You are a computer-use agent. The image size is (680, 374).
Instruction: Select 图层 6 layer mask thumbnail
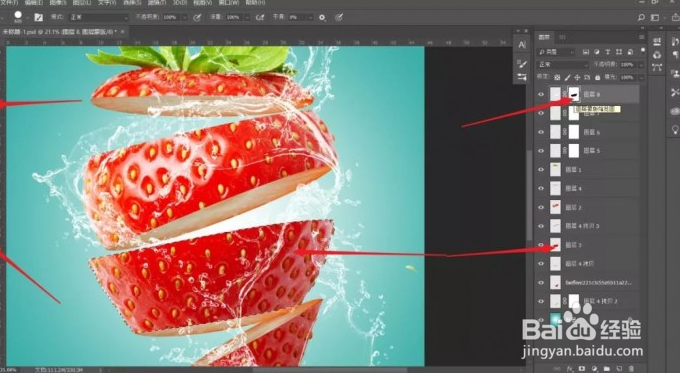[x=574, y=132]
